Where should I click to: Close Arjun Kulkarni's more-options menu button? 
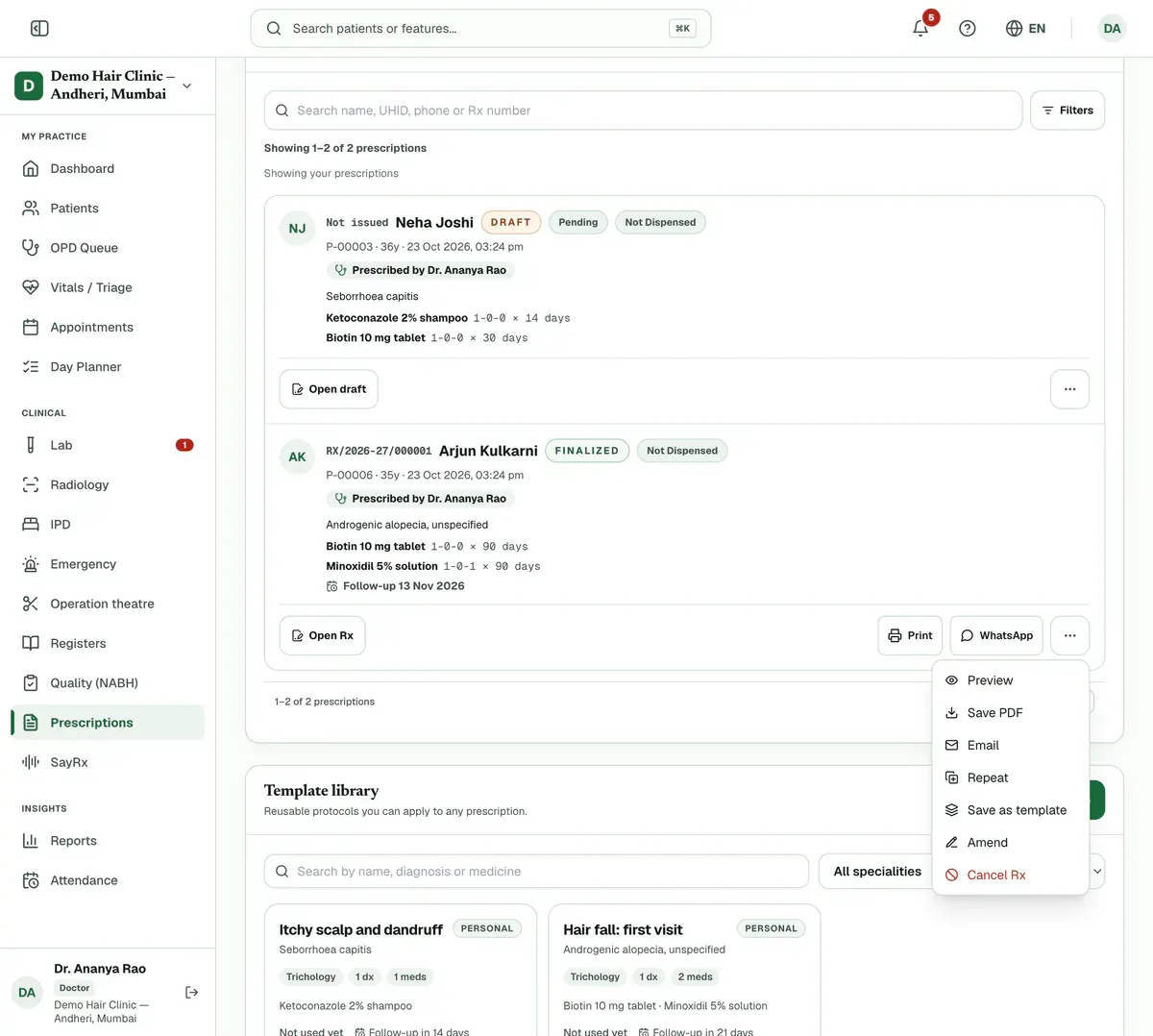pos(1069,635)
